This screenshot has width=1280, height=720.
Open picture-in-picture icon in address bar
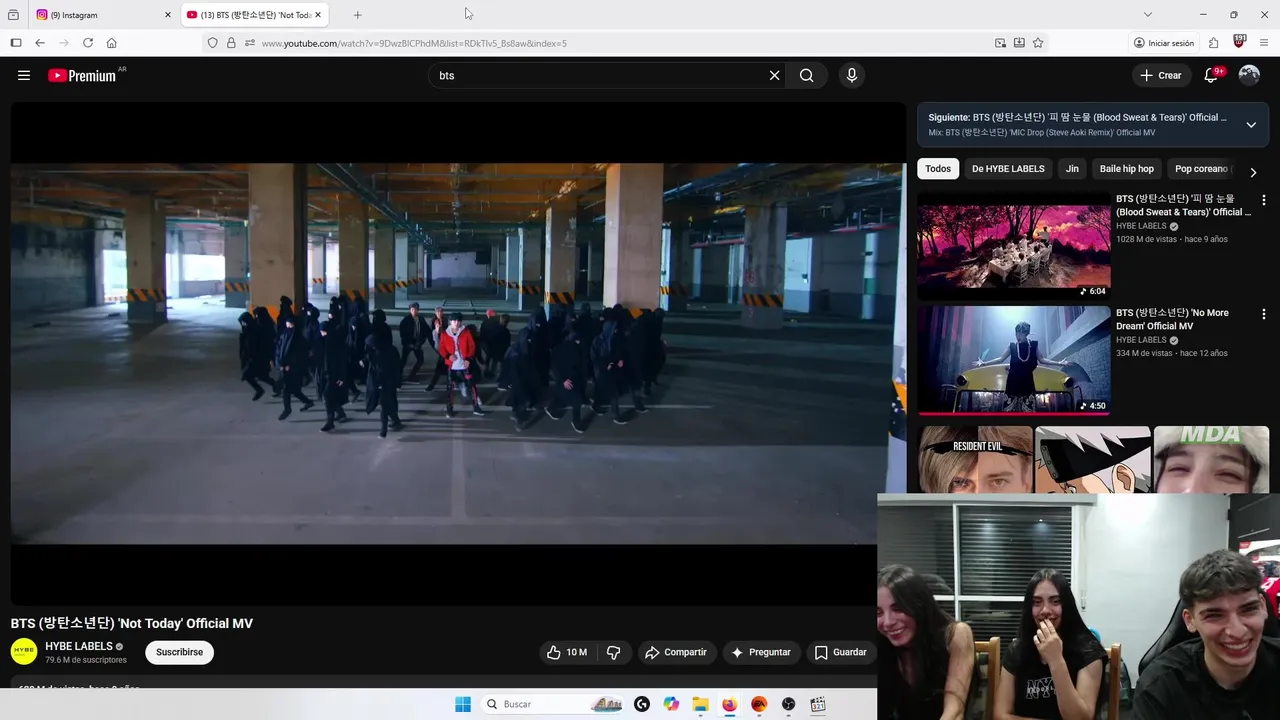click(x=1000, y=43)
